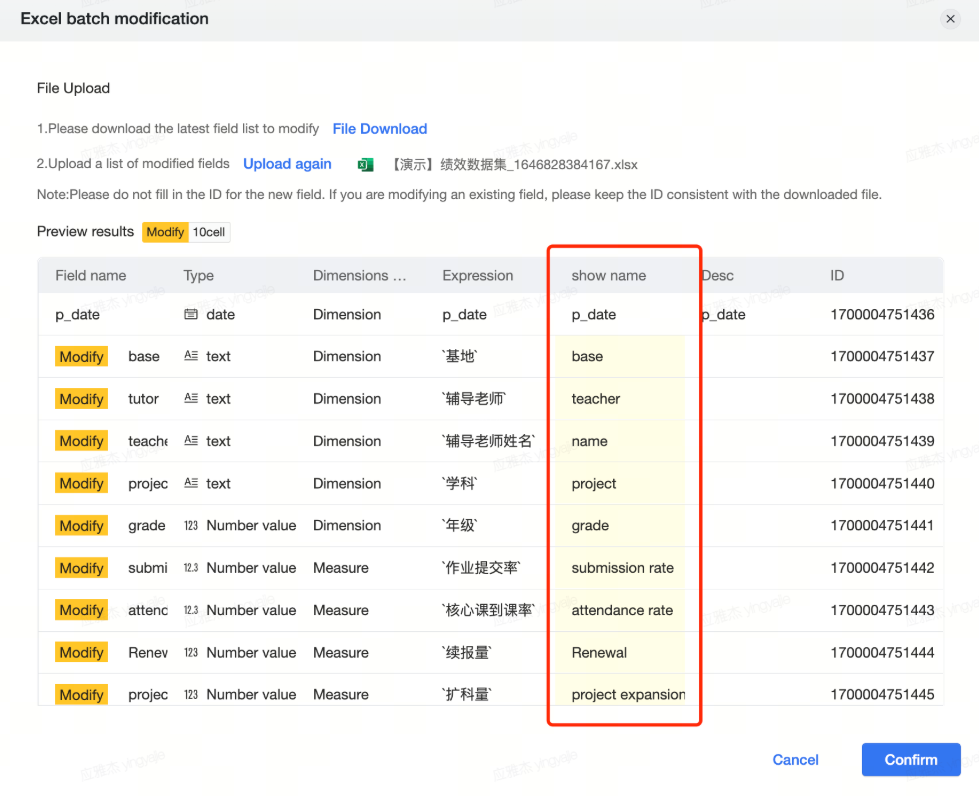Click the Field name column header
The image size is (979, 796).
point(91,275)
